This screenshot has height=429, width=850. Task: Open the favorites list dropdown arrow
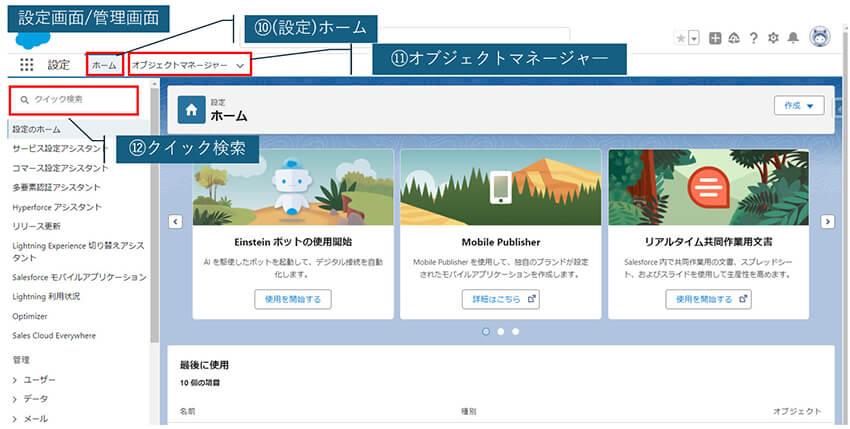(694, 39)
